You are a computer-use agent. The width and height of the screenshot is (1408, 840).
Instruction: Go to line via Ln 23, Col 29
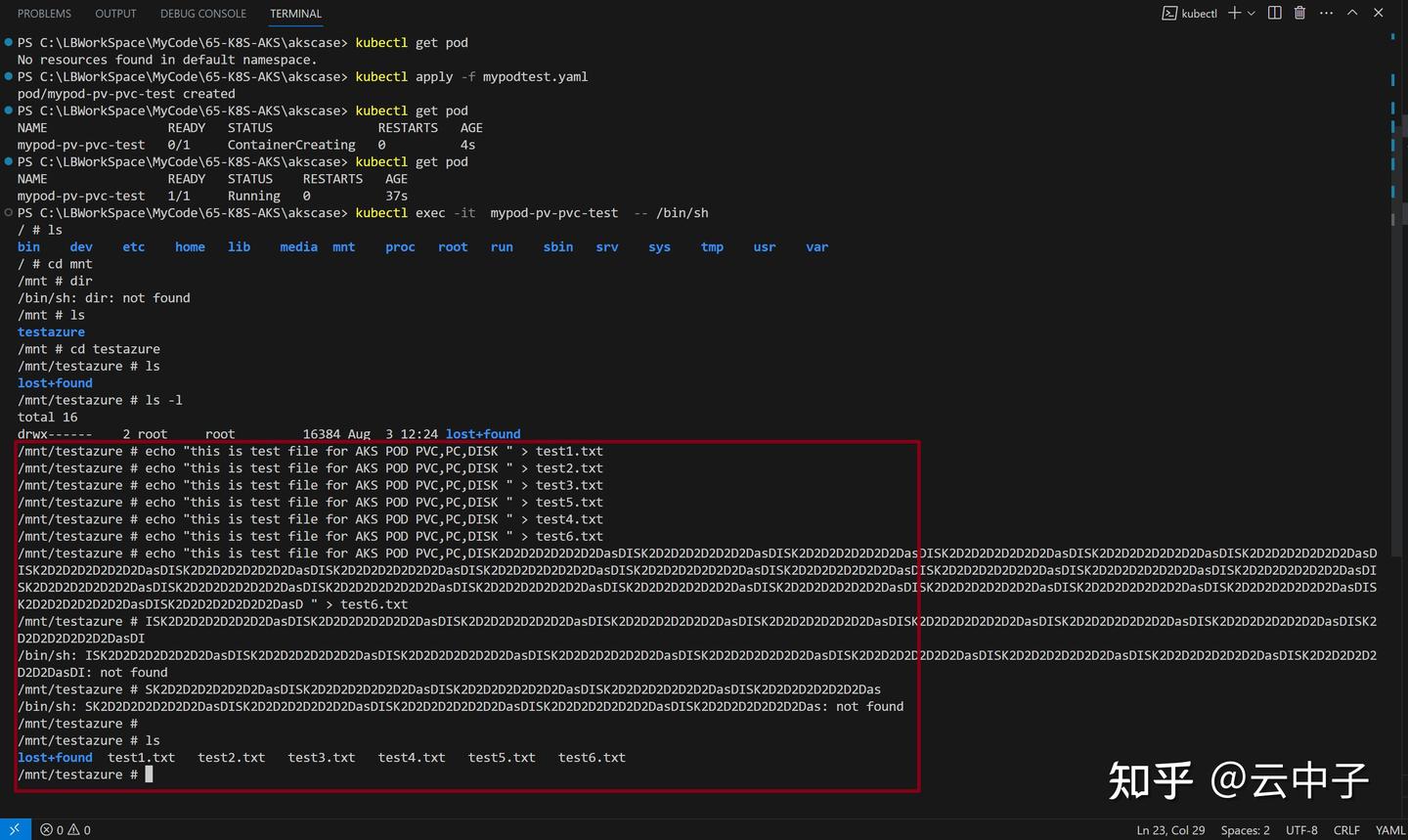pos(1169,829)
